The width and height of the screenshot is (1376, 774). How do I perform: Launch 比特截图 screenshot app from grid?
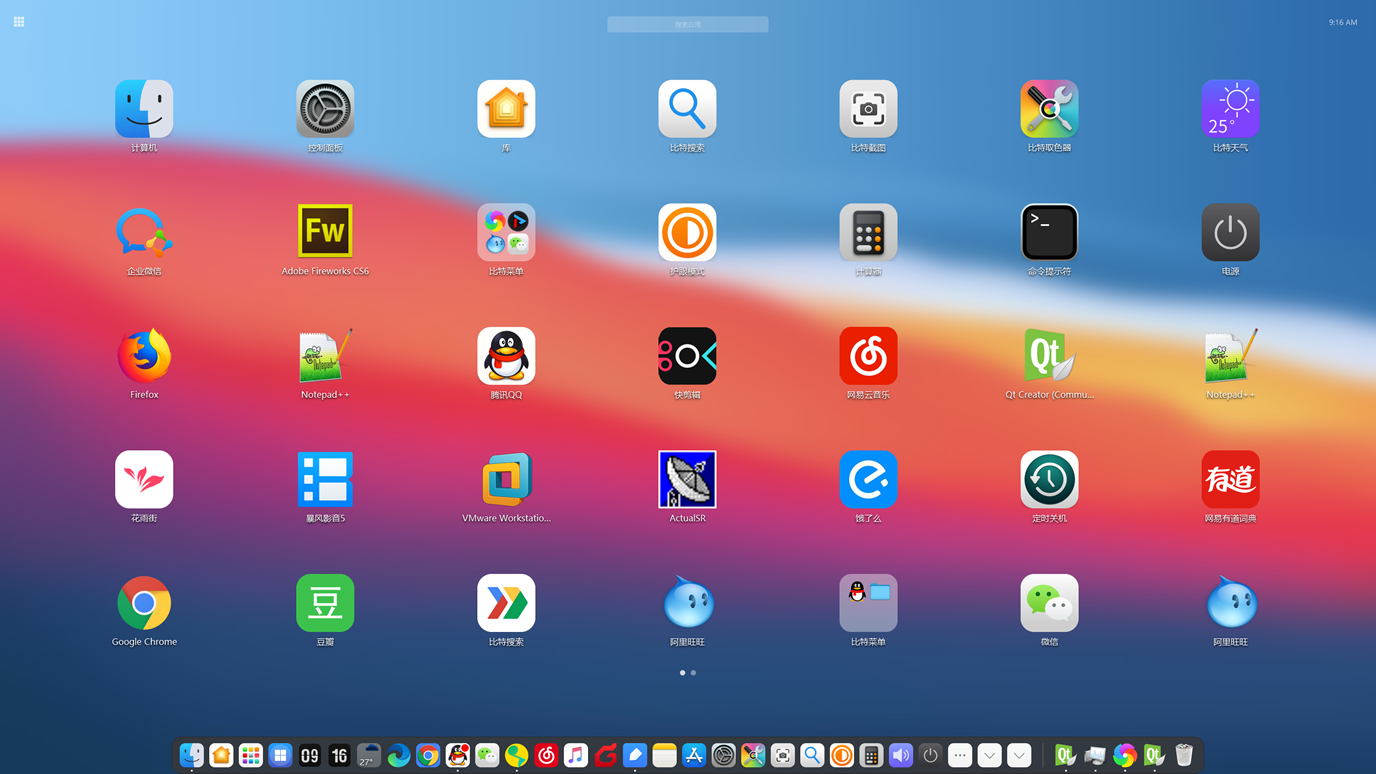point(868,109)
